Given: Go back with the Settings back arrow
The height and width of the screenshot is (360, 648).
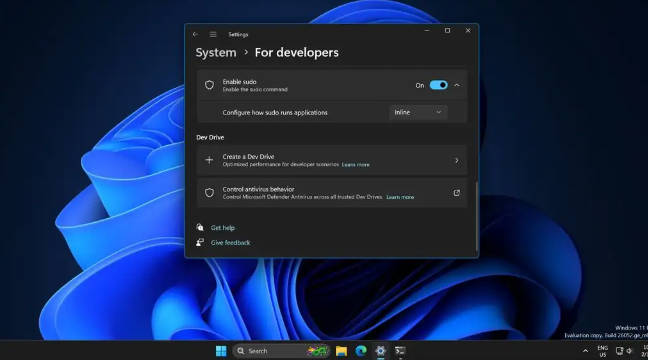Looking at the screenshot, I should click(195, 34).
